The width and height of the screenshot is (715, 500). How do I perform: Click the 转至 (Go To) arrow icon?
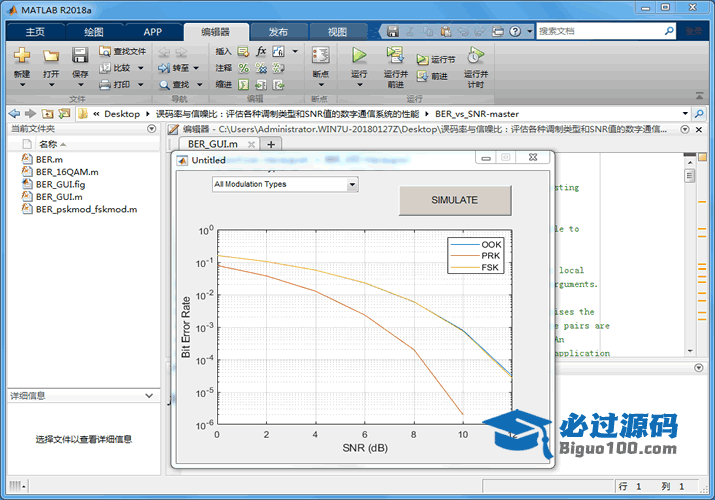pos(164,68)
